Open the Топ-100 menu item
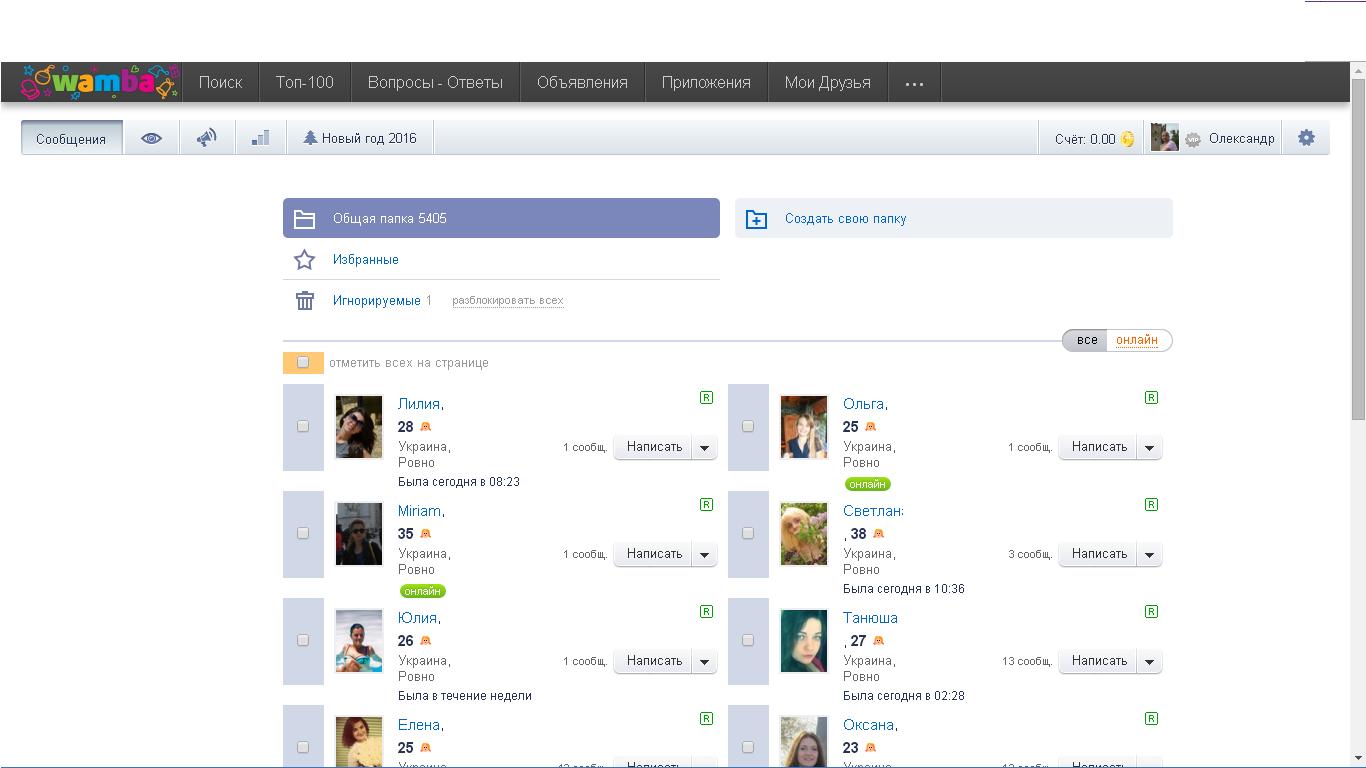The width and height of the screenshot is (1366, 768). coord(304,83)
